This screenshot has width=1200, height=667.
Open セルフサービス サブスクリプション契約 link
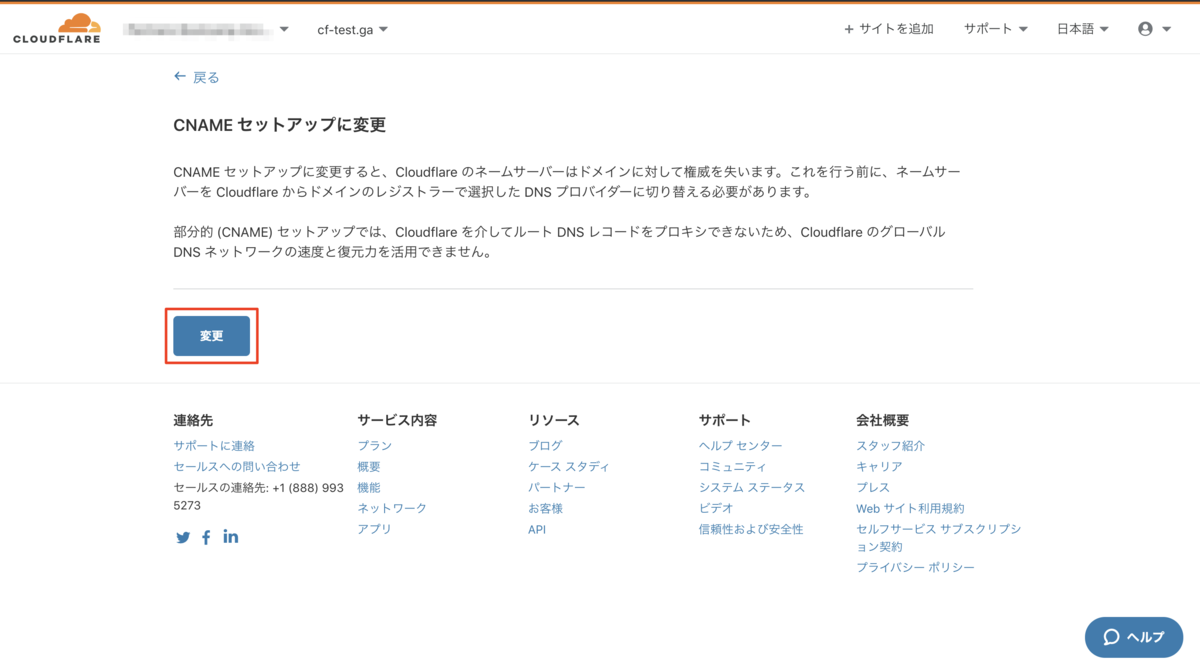[939, 538]
